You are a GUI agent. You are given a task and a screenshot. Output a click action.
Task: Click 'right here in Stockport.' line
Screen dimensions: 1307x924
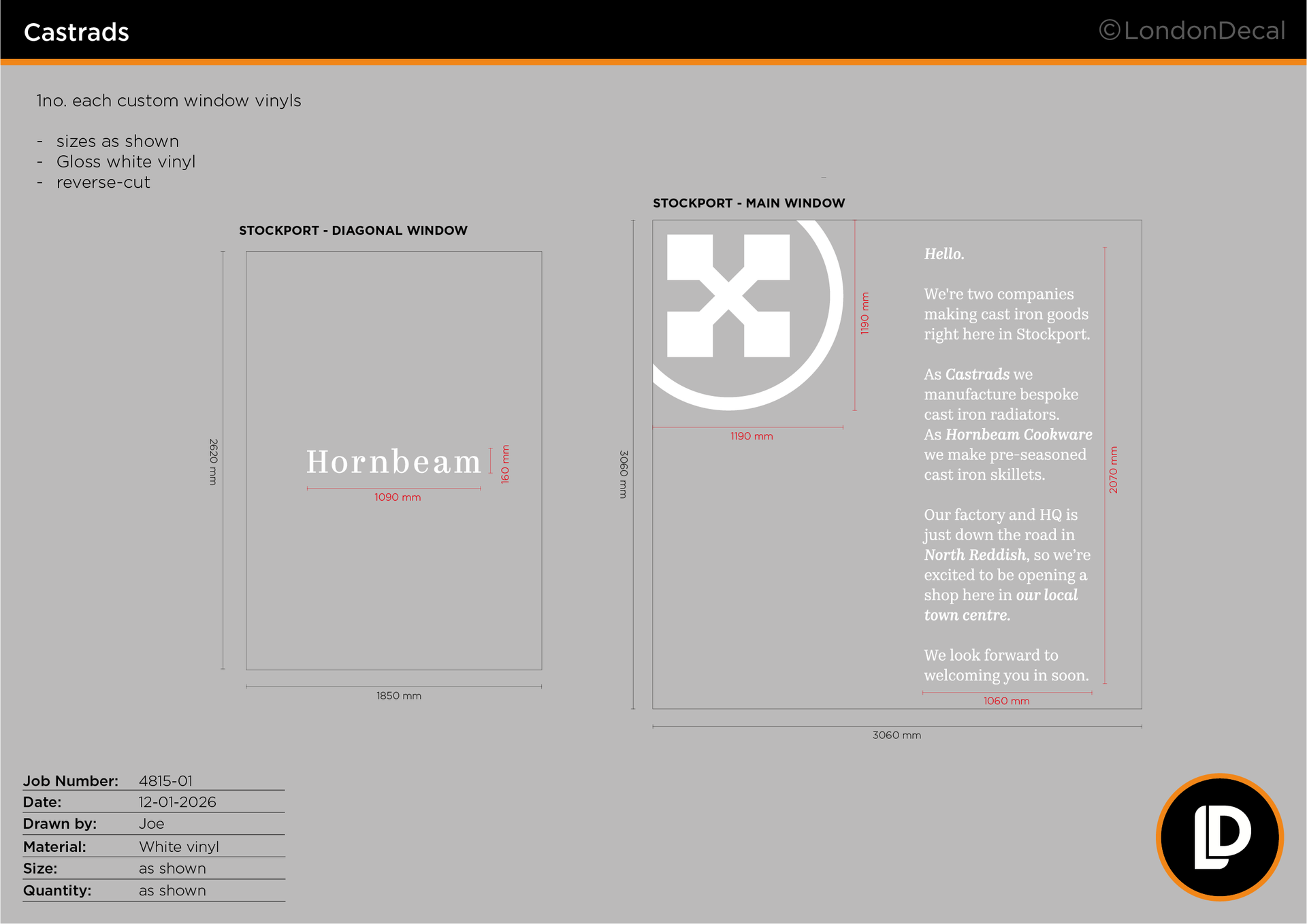pyautogui.click(x=1007, y=334)
